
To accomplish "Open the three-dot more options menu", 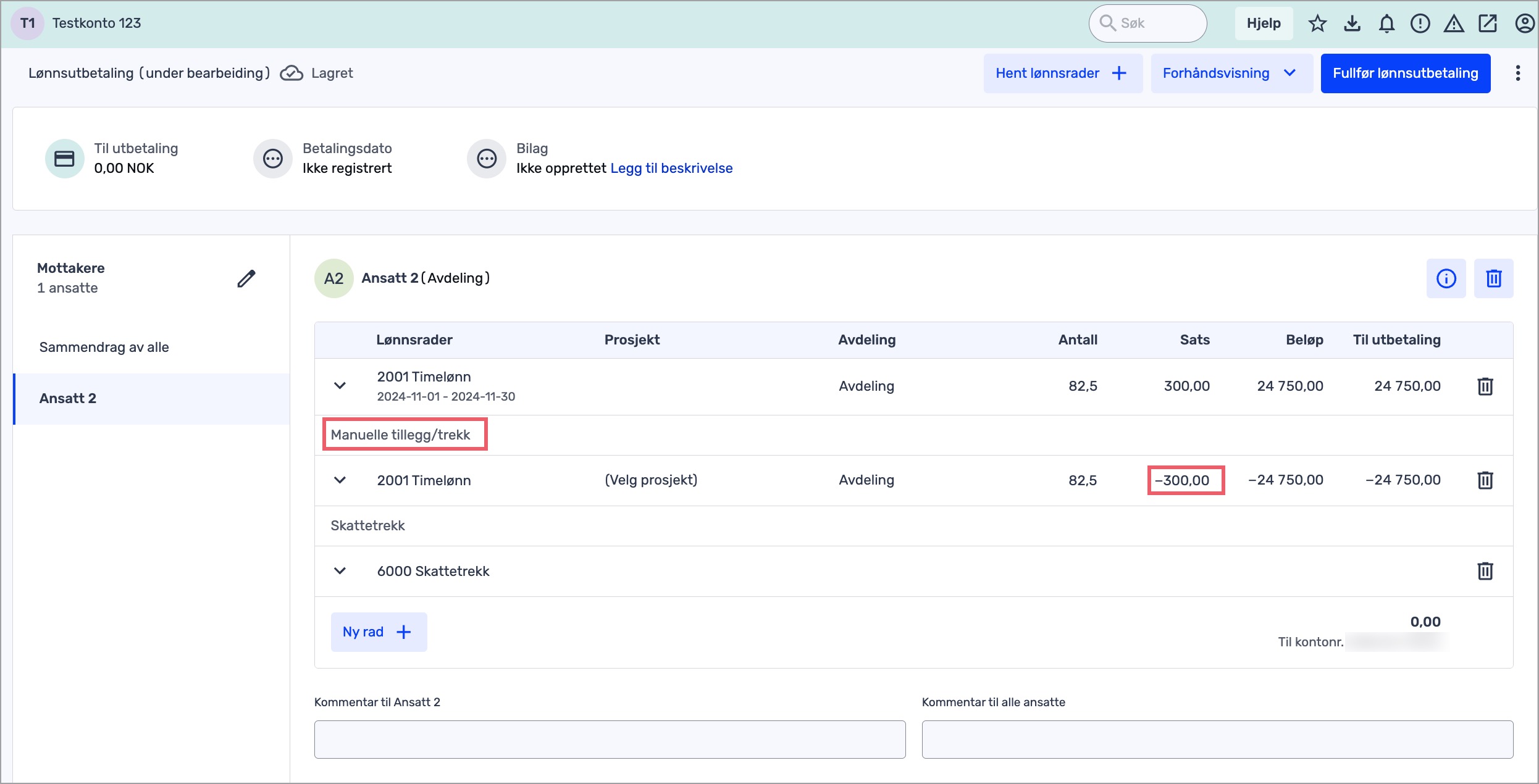I will coord(1517,73).
